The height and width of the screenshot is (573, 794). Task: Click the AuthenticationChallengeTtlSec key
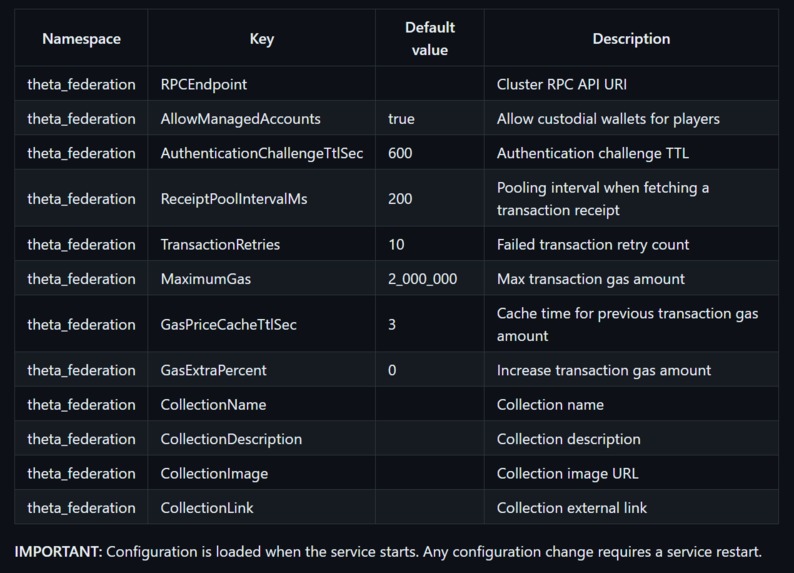click(x=261, y=153)
